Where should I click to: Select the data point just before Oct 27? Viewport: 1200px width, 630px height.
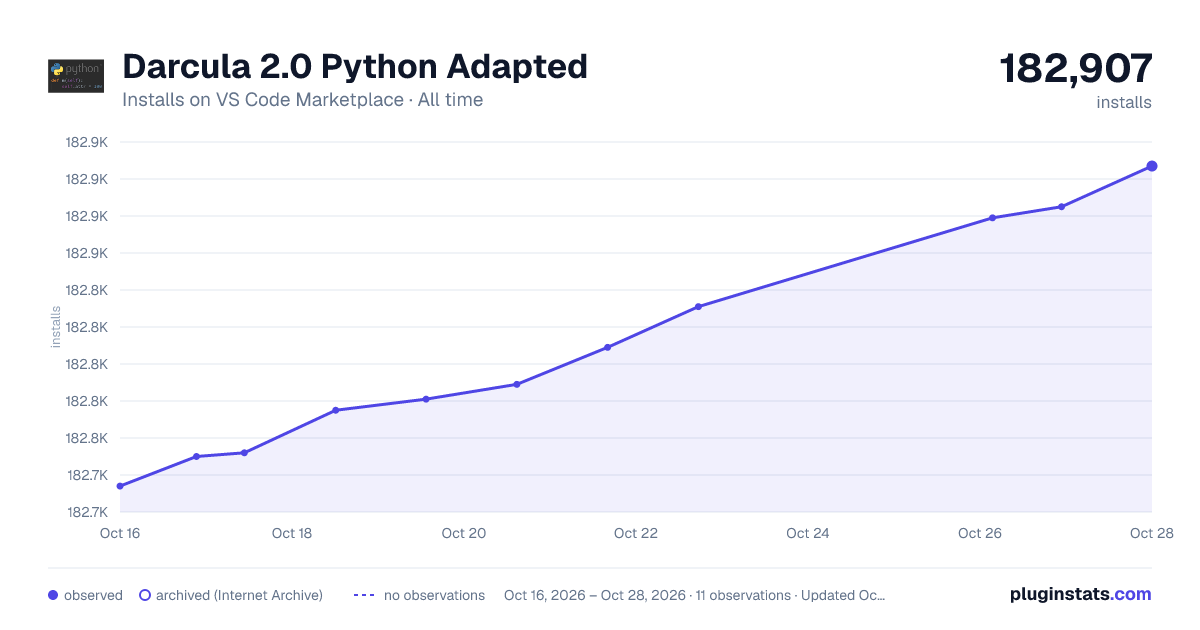[x=1061, y=207]
